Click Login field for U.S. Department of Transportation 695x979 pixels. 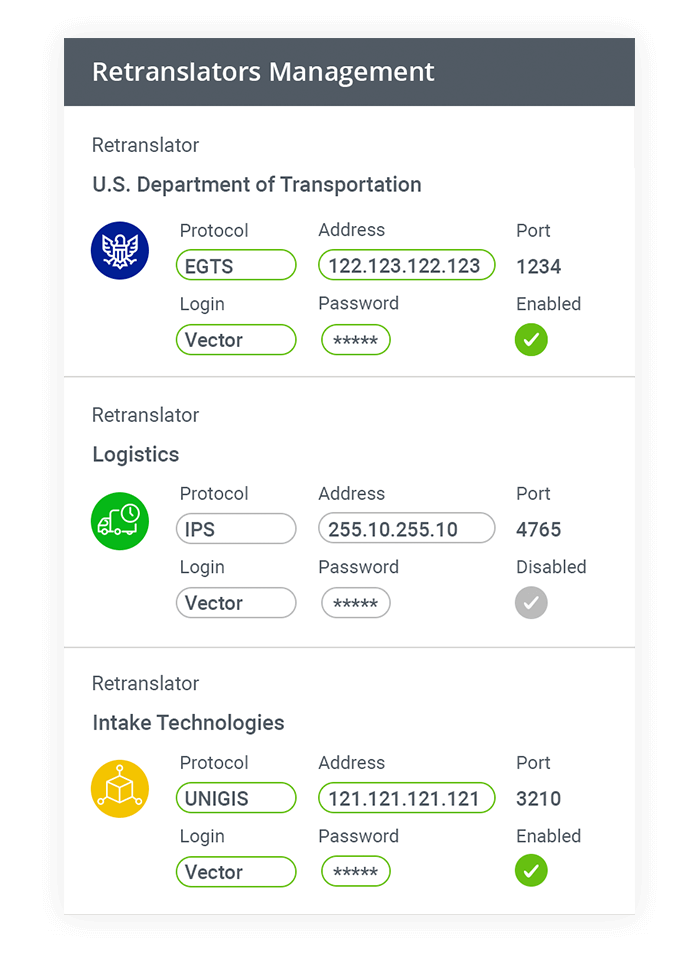click(x=236, y=340)
